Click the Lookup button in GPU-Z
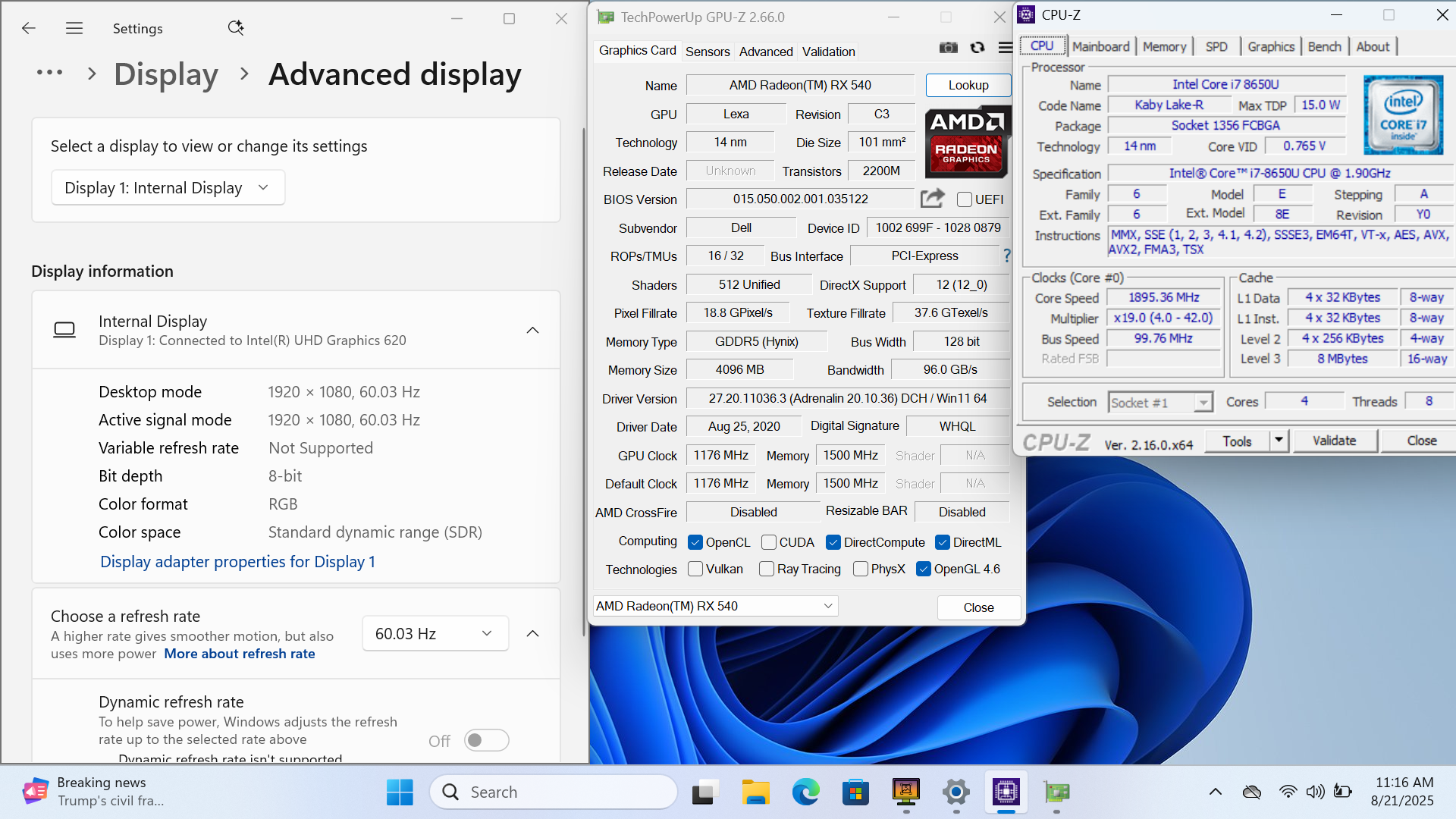The width and height of the screenshot is (1456, 819). (x=968, y=85)
